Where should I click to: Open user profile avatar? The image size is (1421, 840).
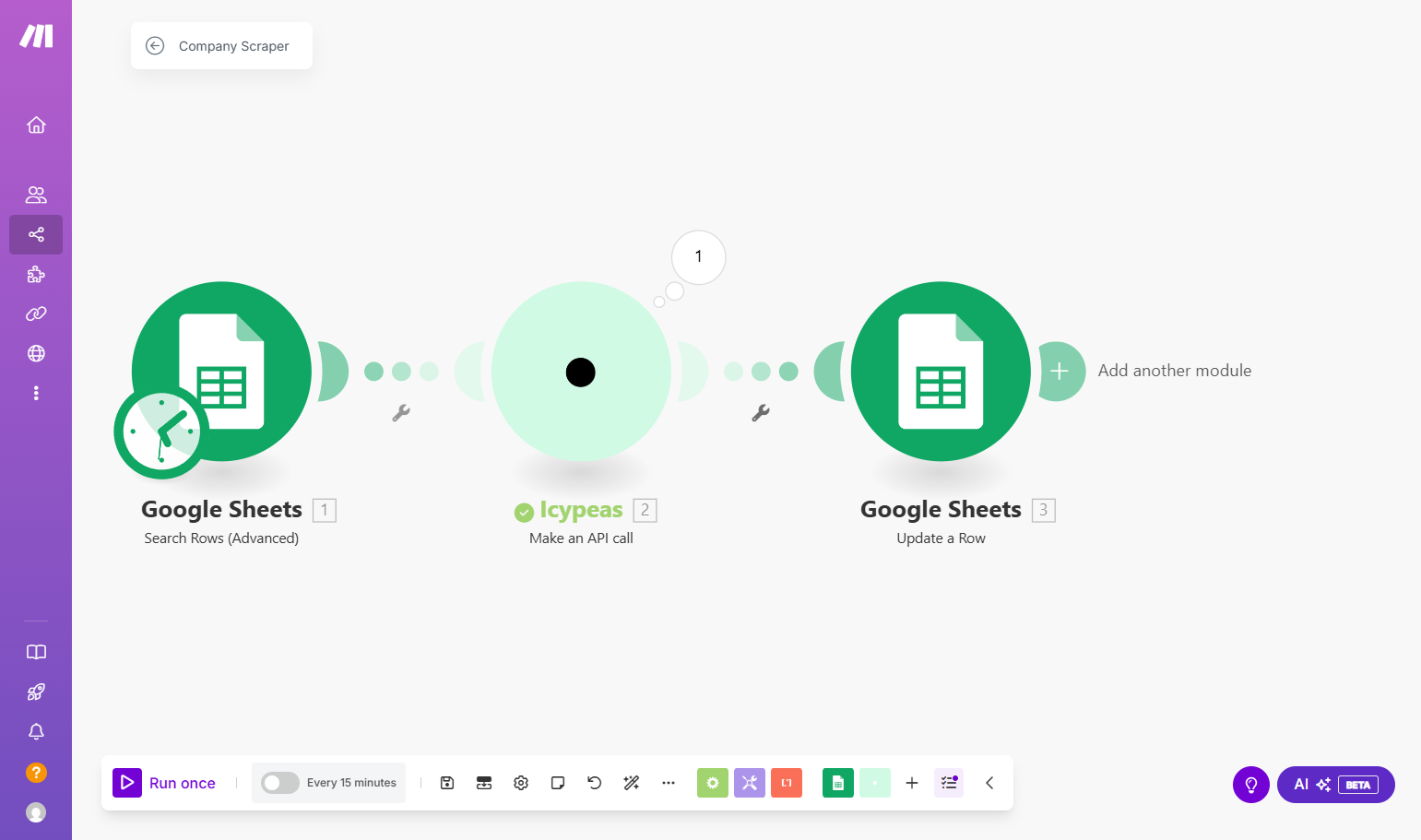[36, 812]
